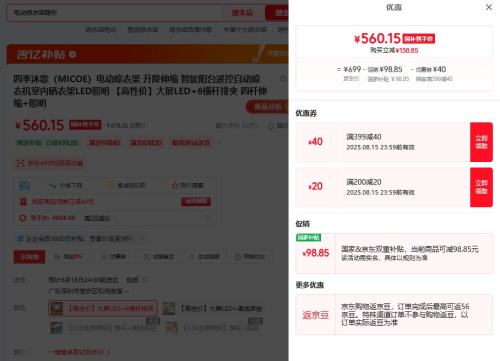
Task: Close the 优惠 panel with the X icon
Action: point(489,7)
